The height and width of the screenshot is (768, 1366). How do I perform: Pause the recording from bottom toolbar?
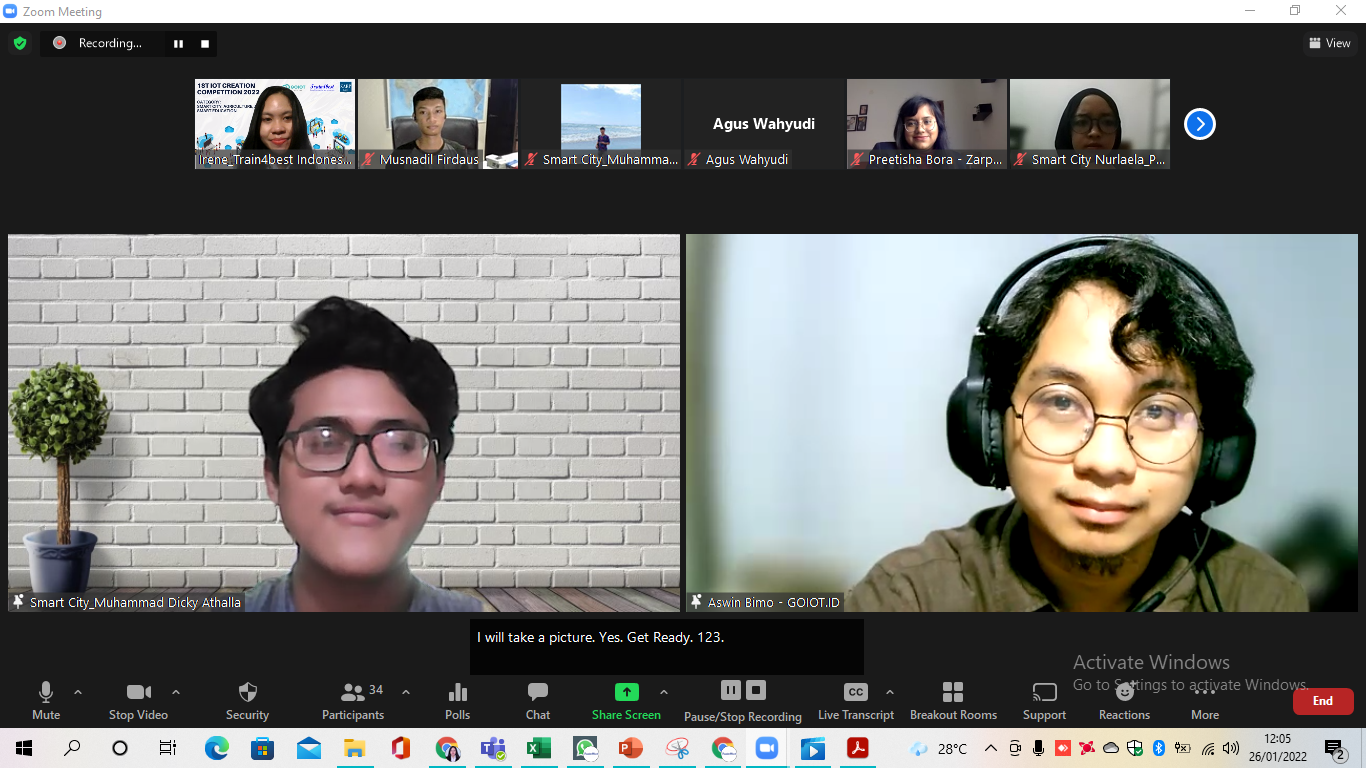731,690
